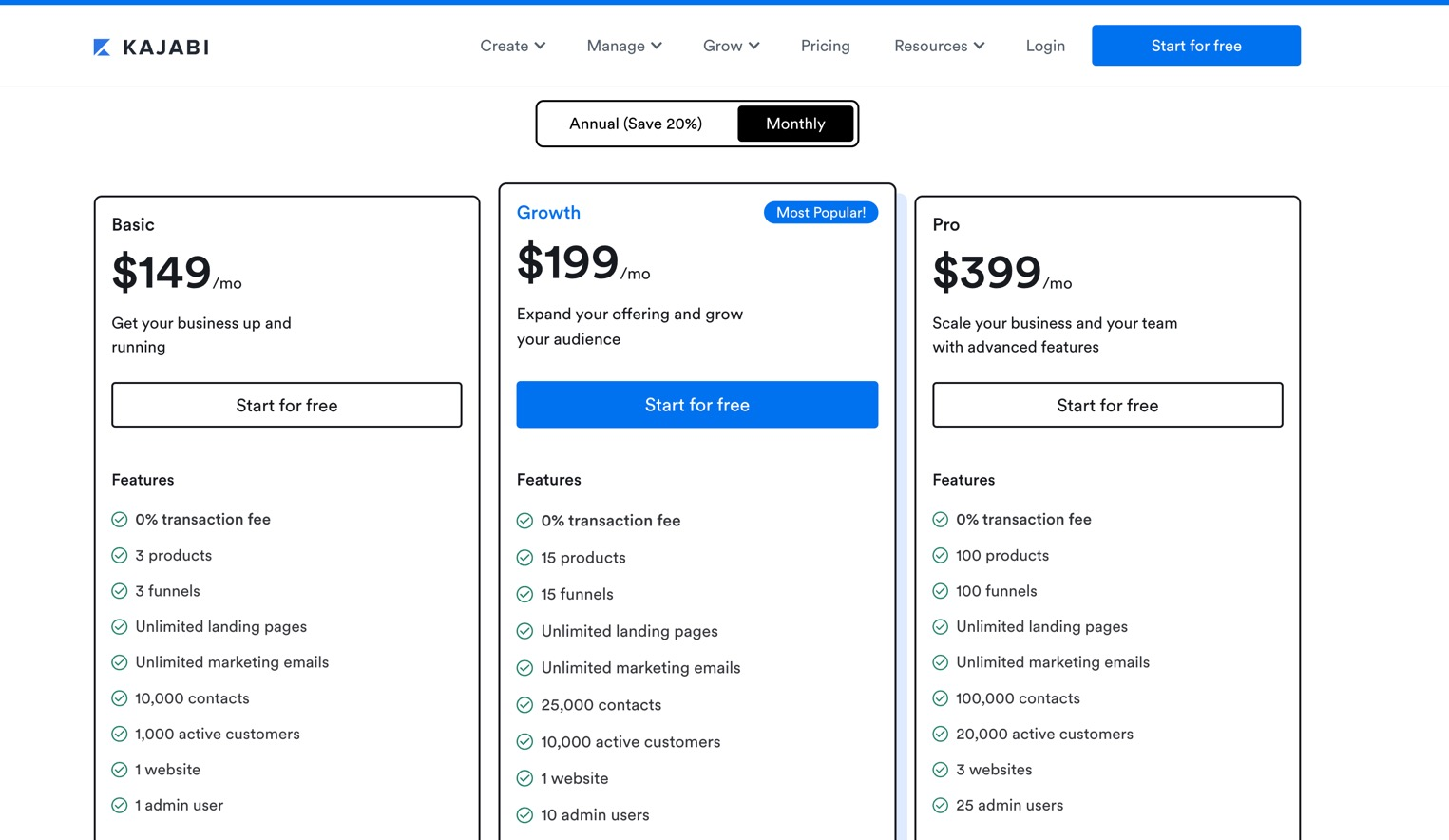The width and height of the screenshot is (1449, 840).
Task: Click the Most Popular! badge
Action: coord(820,212)
